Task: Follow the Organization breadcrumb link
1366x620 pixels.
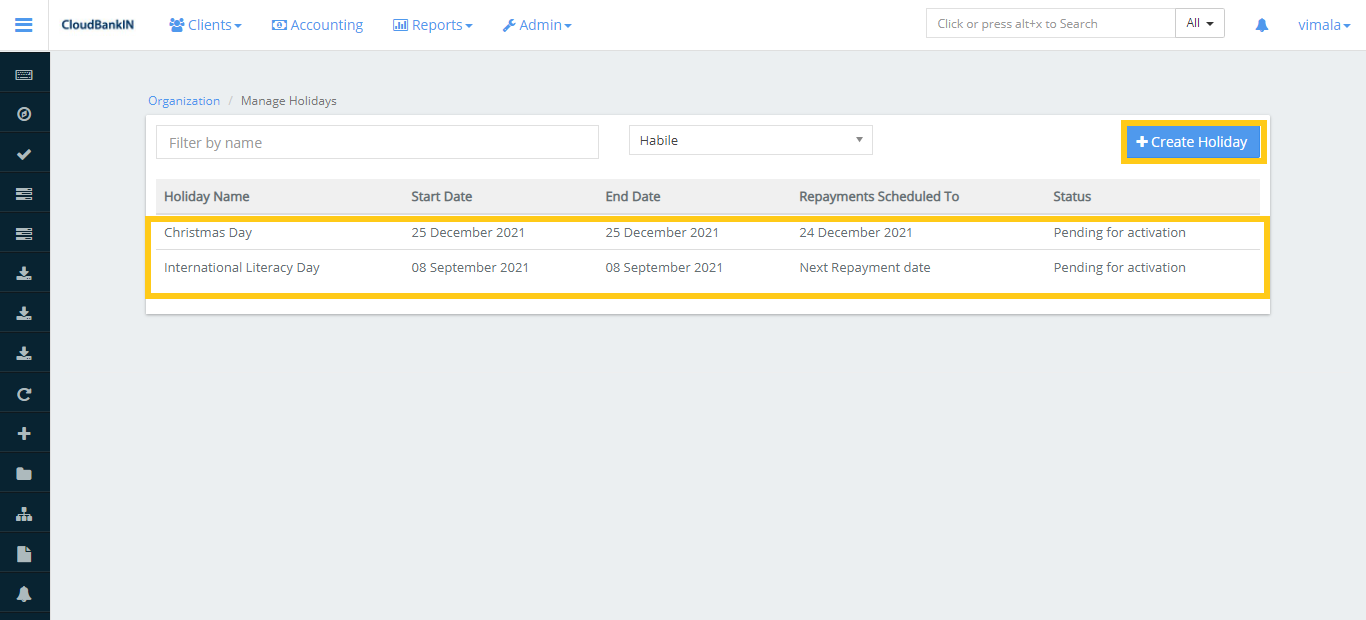Action: pyautogui.click(x=184, y=101)
